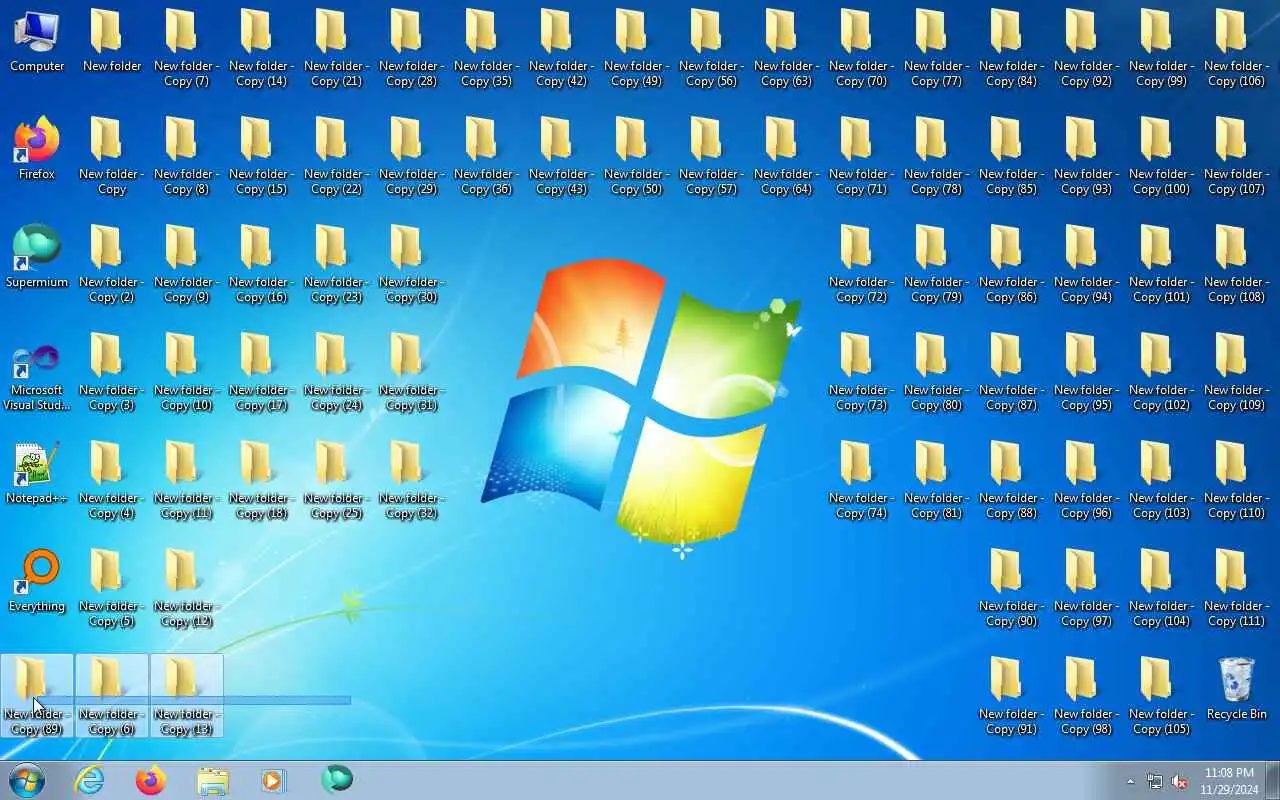Select the folder 'New folder - Copy (6)'
The width and height of the screenshot is (1280, 800).
pyautogui.click(x=112, y=696)
